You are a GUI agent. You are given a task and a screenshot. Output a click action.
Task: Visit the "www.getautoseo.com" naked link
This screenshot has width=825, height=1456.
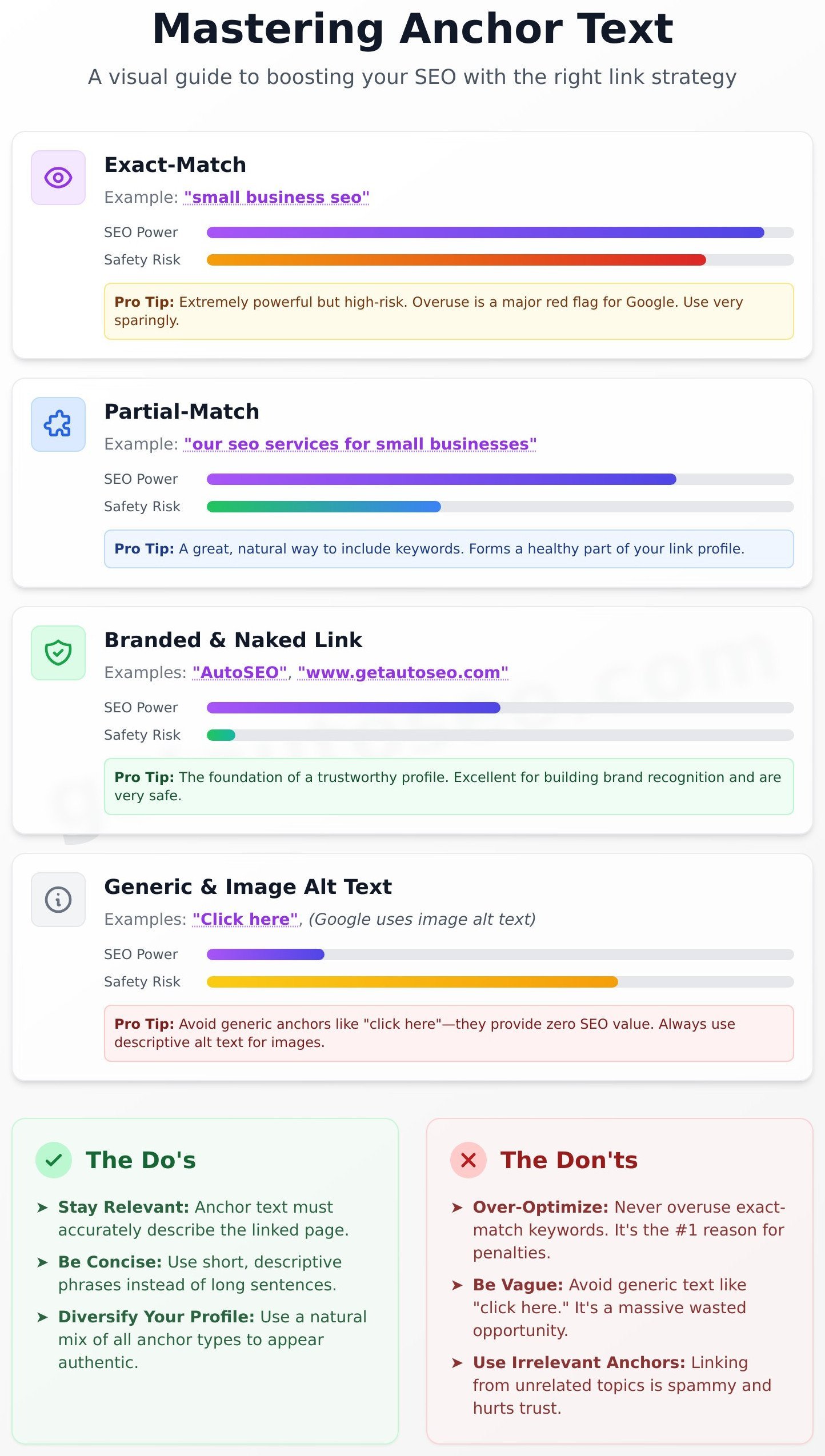(403, 673)
